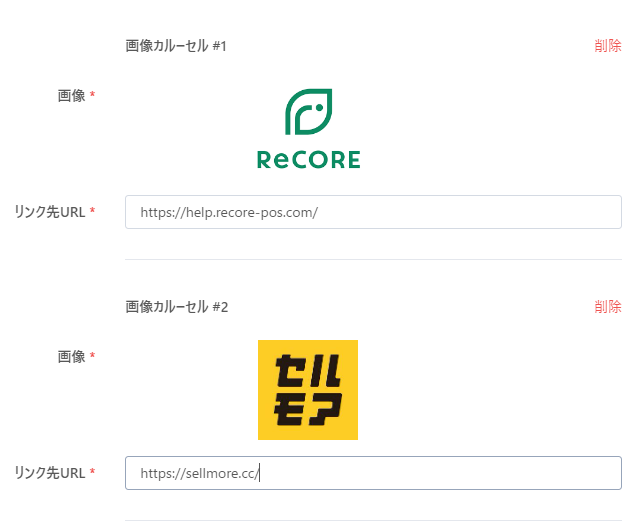The height and width of the screenshot is (521, 640).
Task: Click the required asterisk by second リンク先URL
Action: point(92,472)
